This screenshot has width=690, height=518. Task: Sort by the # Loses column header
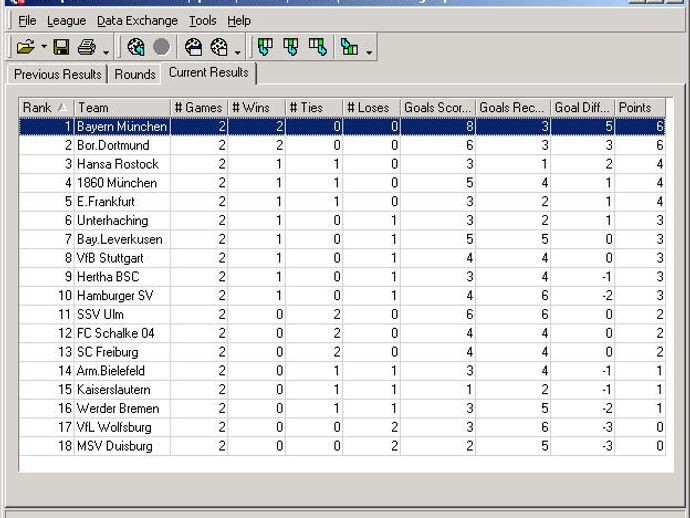pyautogui.click(x=371, y=107)
